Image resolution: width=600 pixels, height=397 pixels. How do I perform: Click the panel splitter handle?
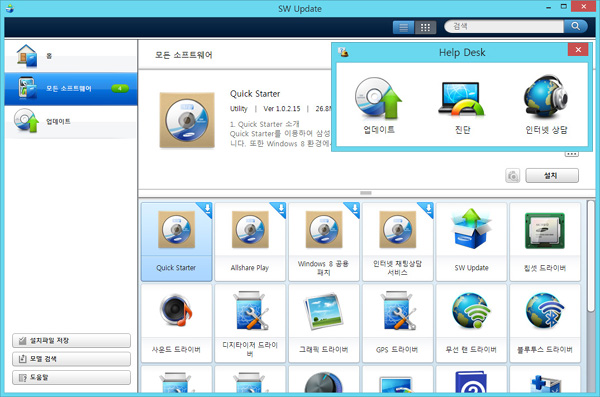tap(365, 193)
